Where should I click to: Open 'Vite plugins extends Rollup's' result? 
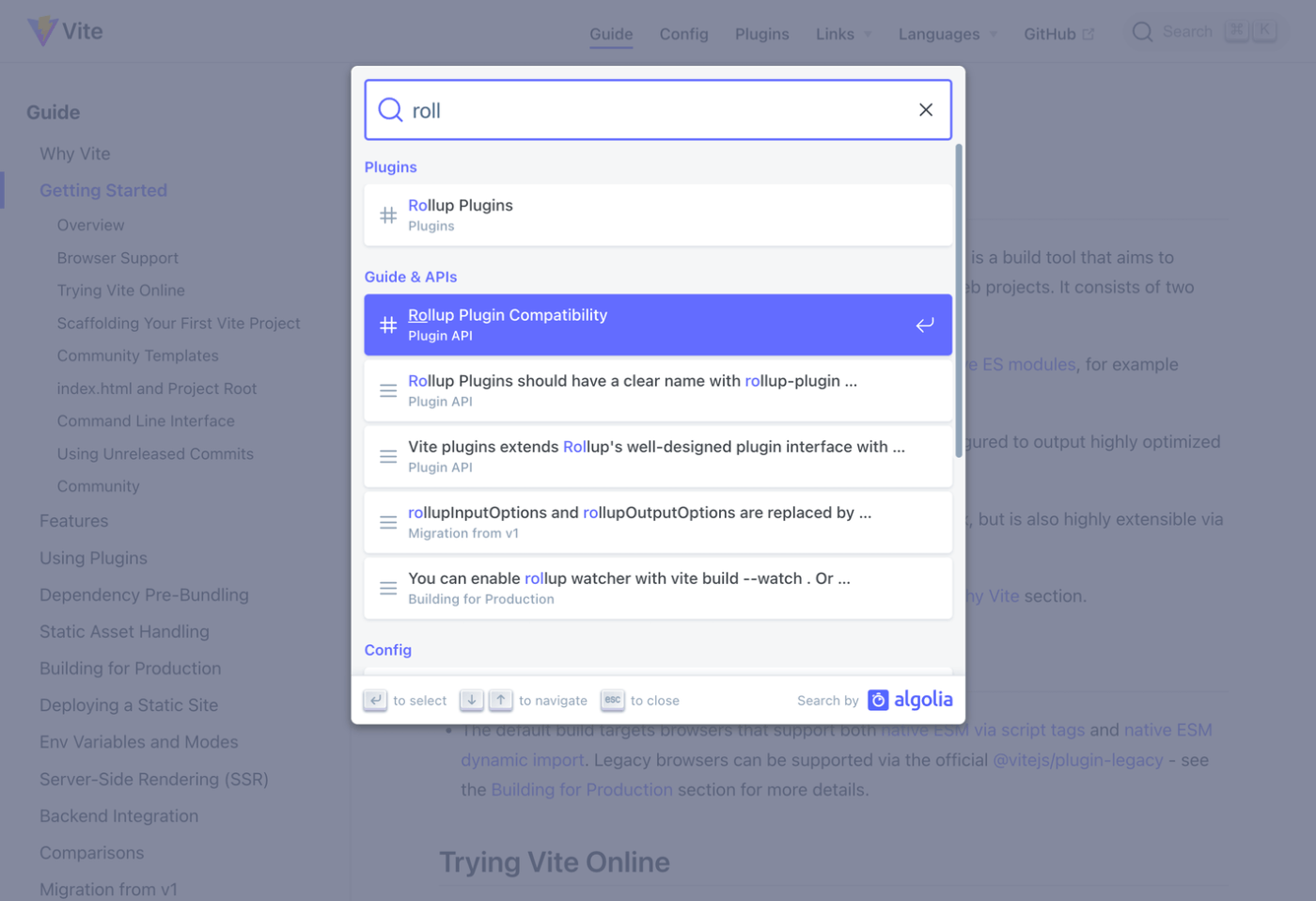(x=658, y=456)
